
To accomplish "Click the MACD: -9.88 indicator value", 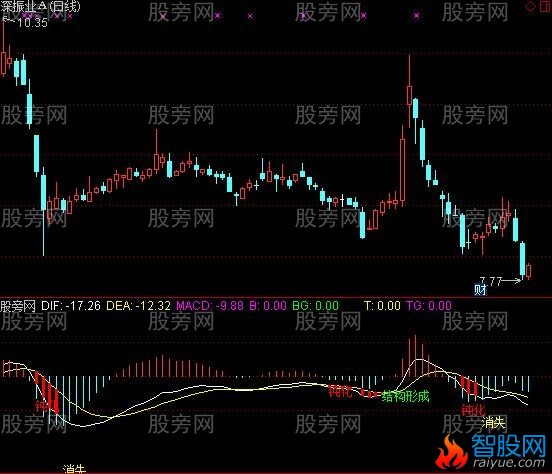I will [x=209, y=306].
